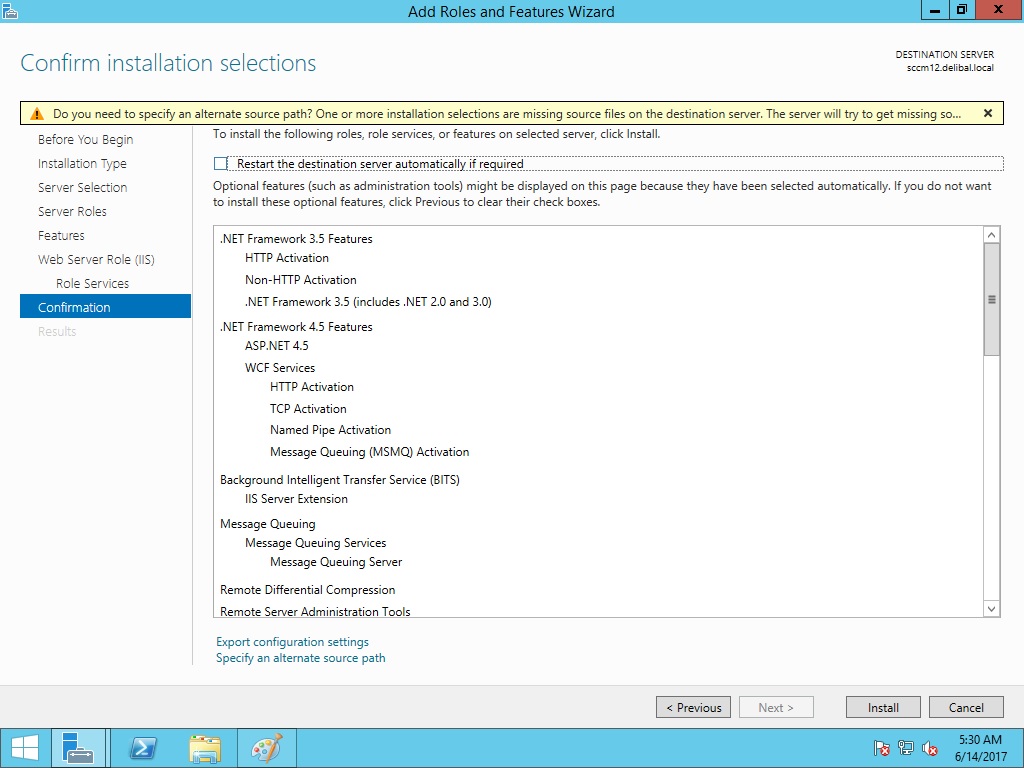
Task: Click the Windows Start button
Action: [x=24, y=748]
